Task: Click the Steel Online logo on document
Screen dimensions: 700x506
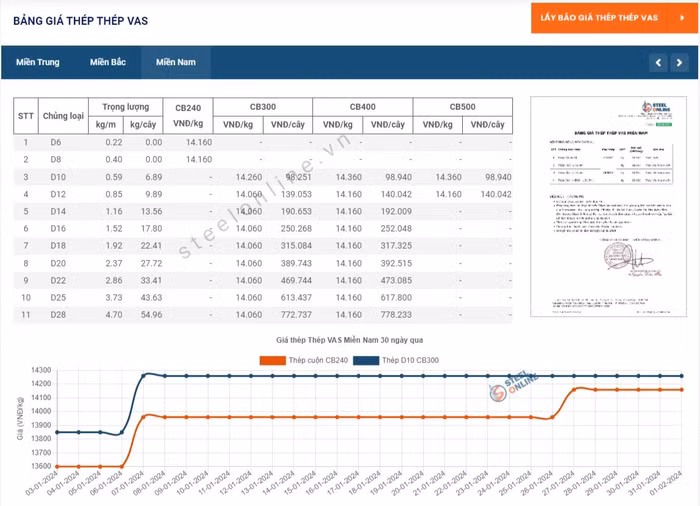Action: 657,114
